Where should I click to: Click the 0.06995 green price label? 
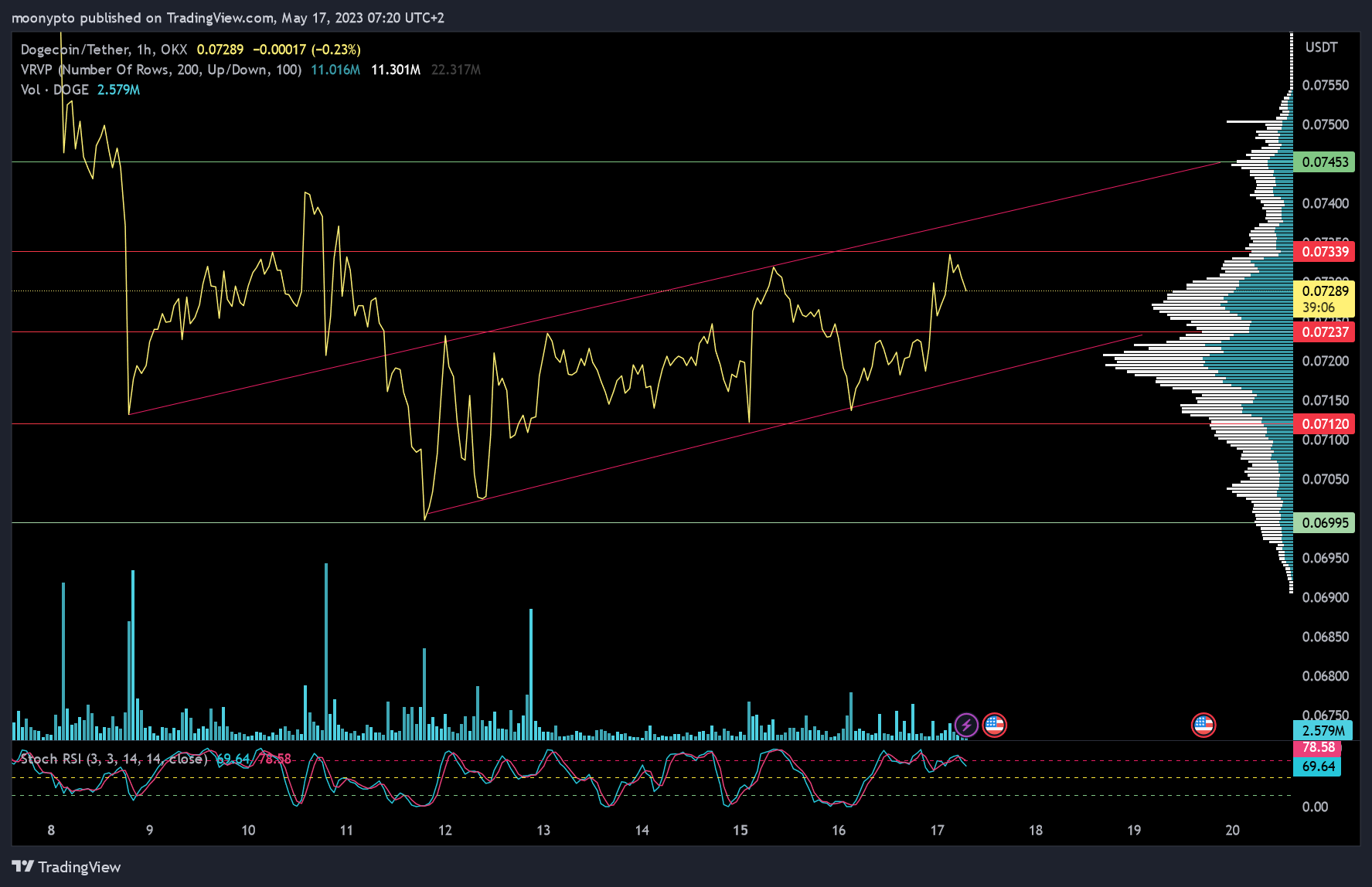pyautogui.click(x=1324, y=523)
